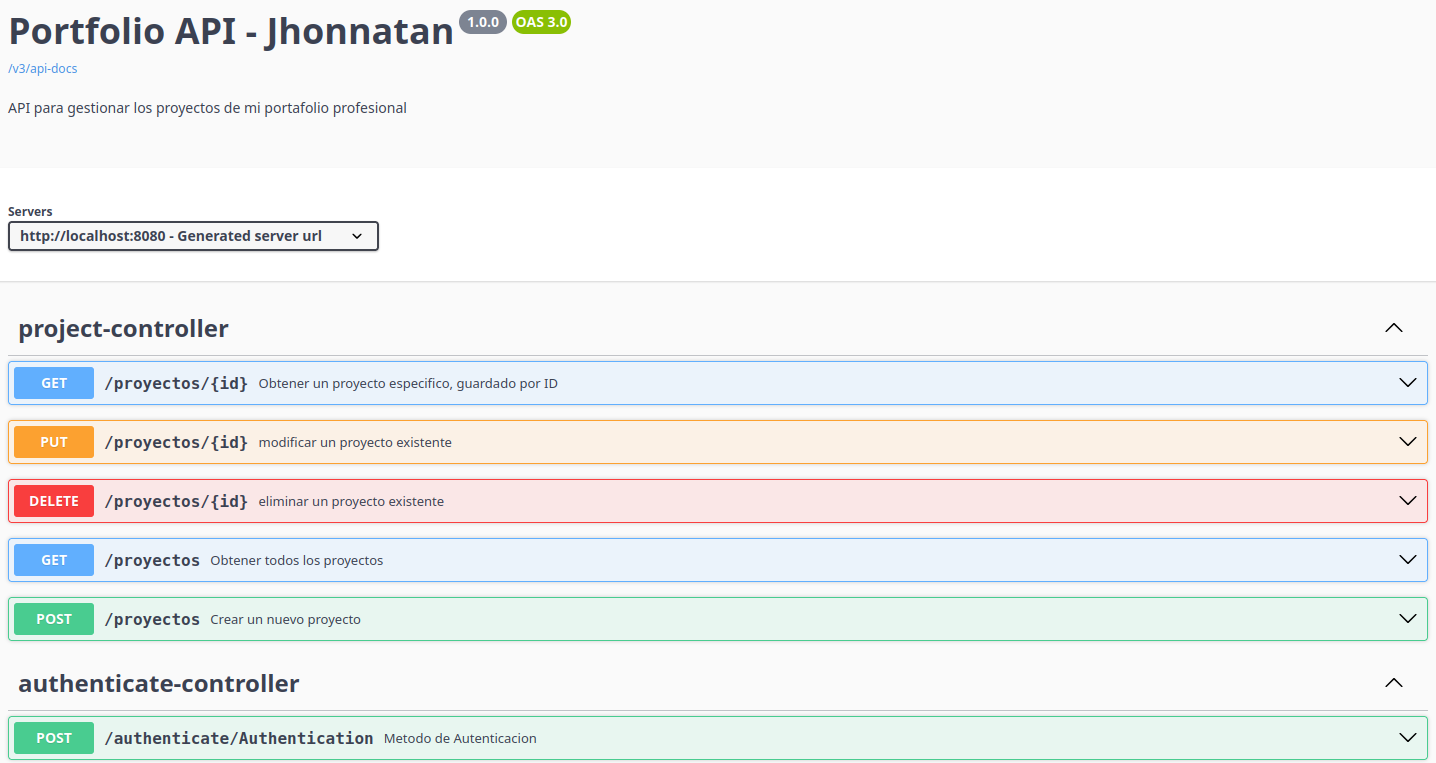Viewport: 1436px width, 763px height.
Task: Expand arrow on GET /proyectos row
Action: pos(1407,560)
